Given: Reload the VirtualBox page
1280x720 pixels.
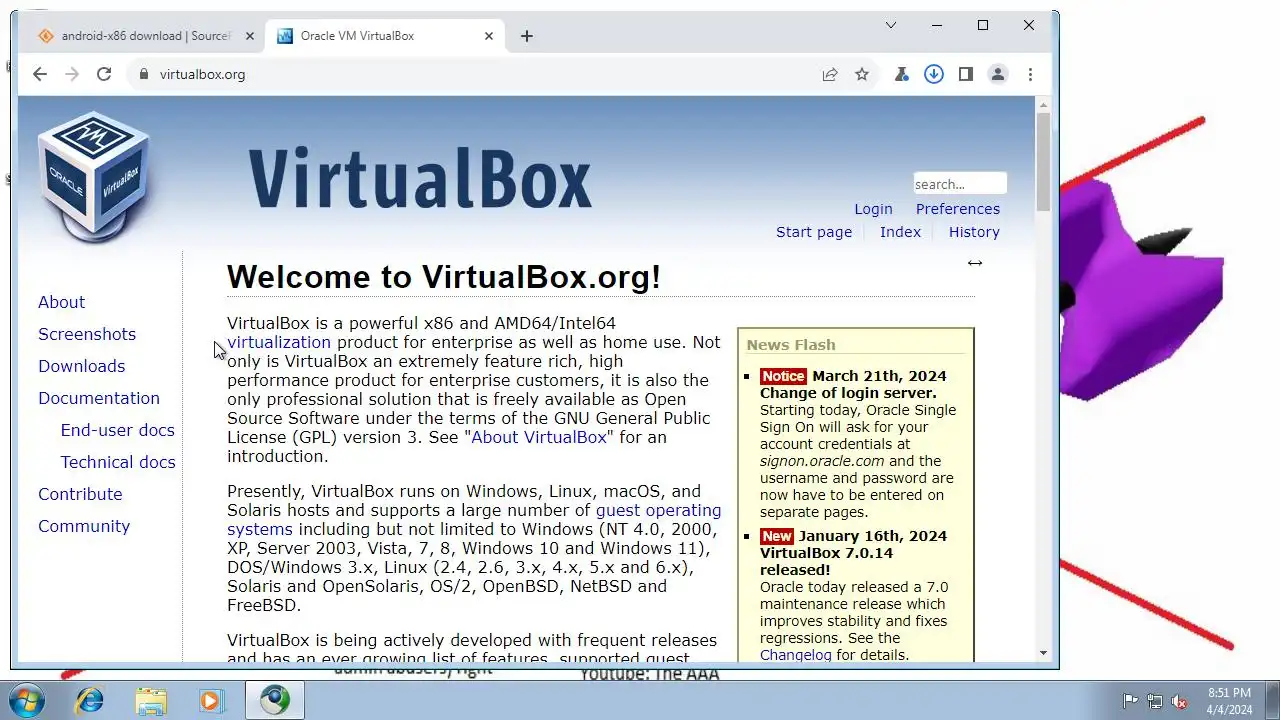Looking at the screenshot, I should click(x=104, y=74).
